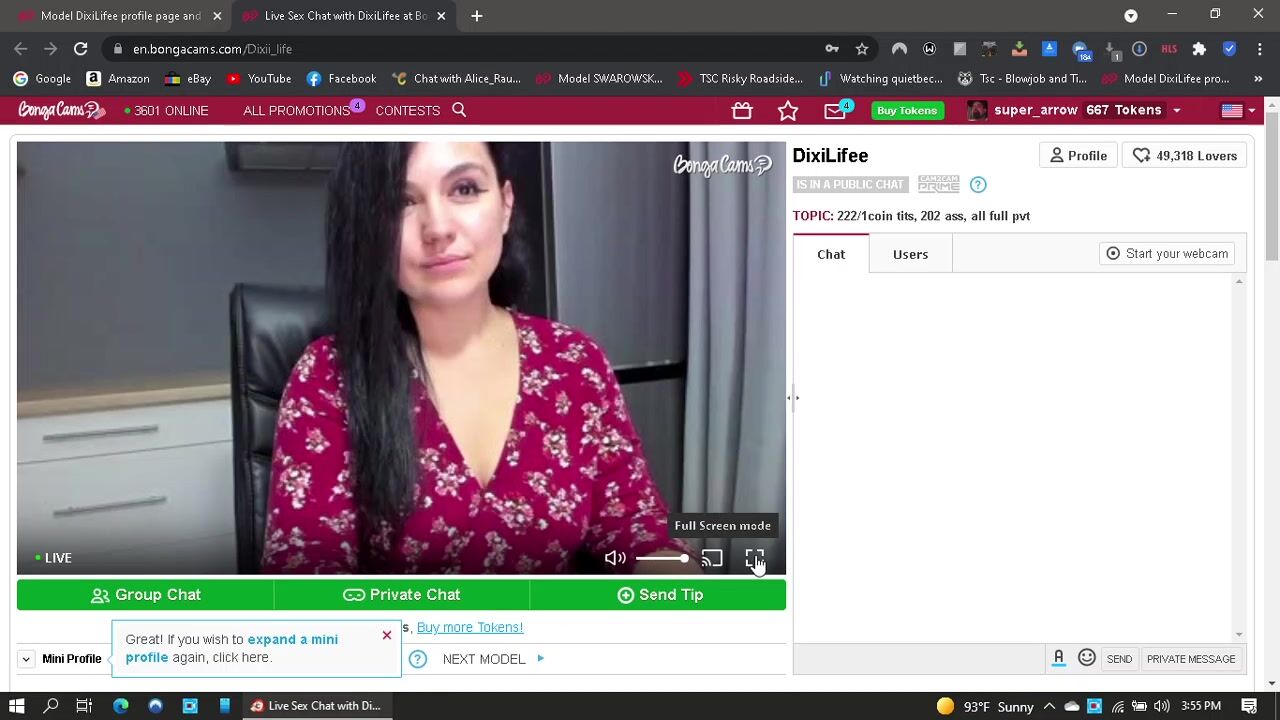
Task: Open Chrome three-dot menu
Action: point(1259,48)
